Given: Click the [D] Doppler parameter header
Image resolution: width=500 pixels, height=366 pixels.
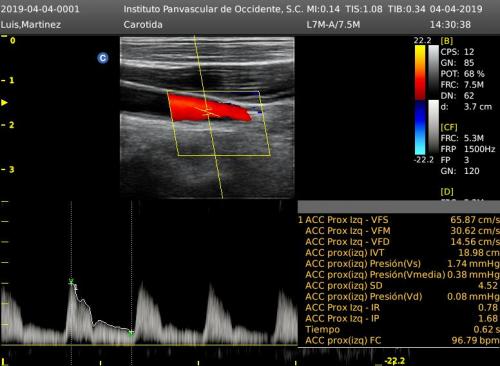Looking at the screenshot, I should coord(447,192).
